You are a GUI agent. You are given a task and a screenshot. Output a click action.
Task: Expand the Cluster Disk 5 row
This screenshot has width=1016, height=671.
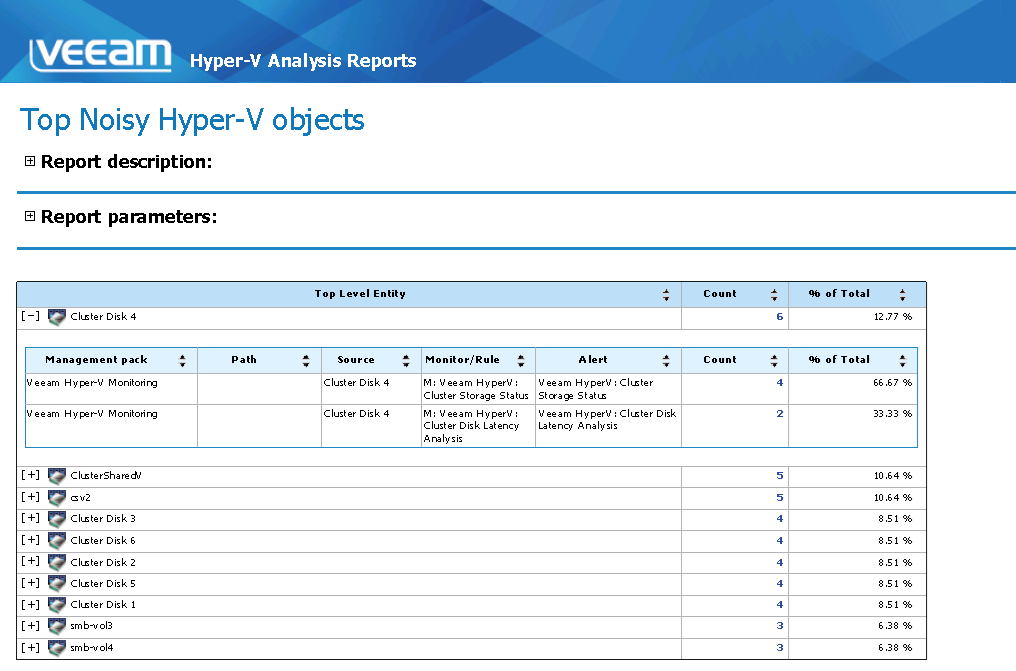(30, 583)
